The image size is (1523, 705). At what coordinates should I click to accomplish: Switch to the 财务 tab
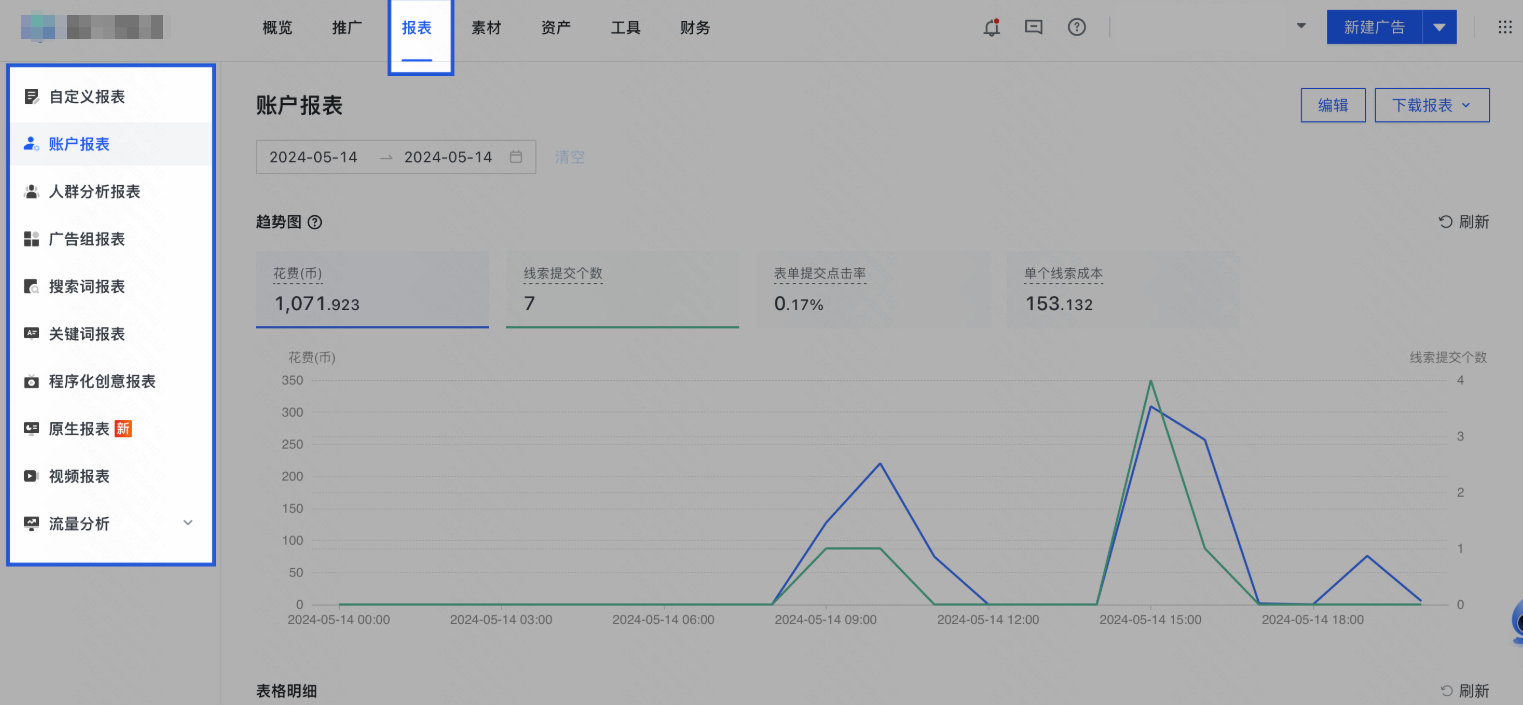694,27
